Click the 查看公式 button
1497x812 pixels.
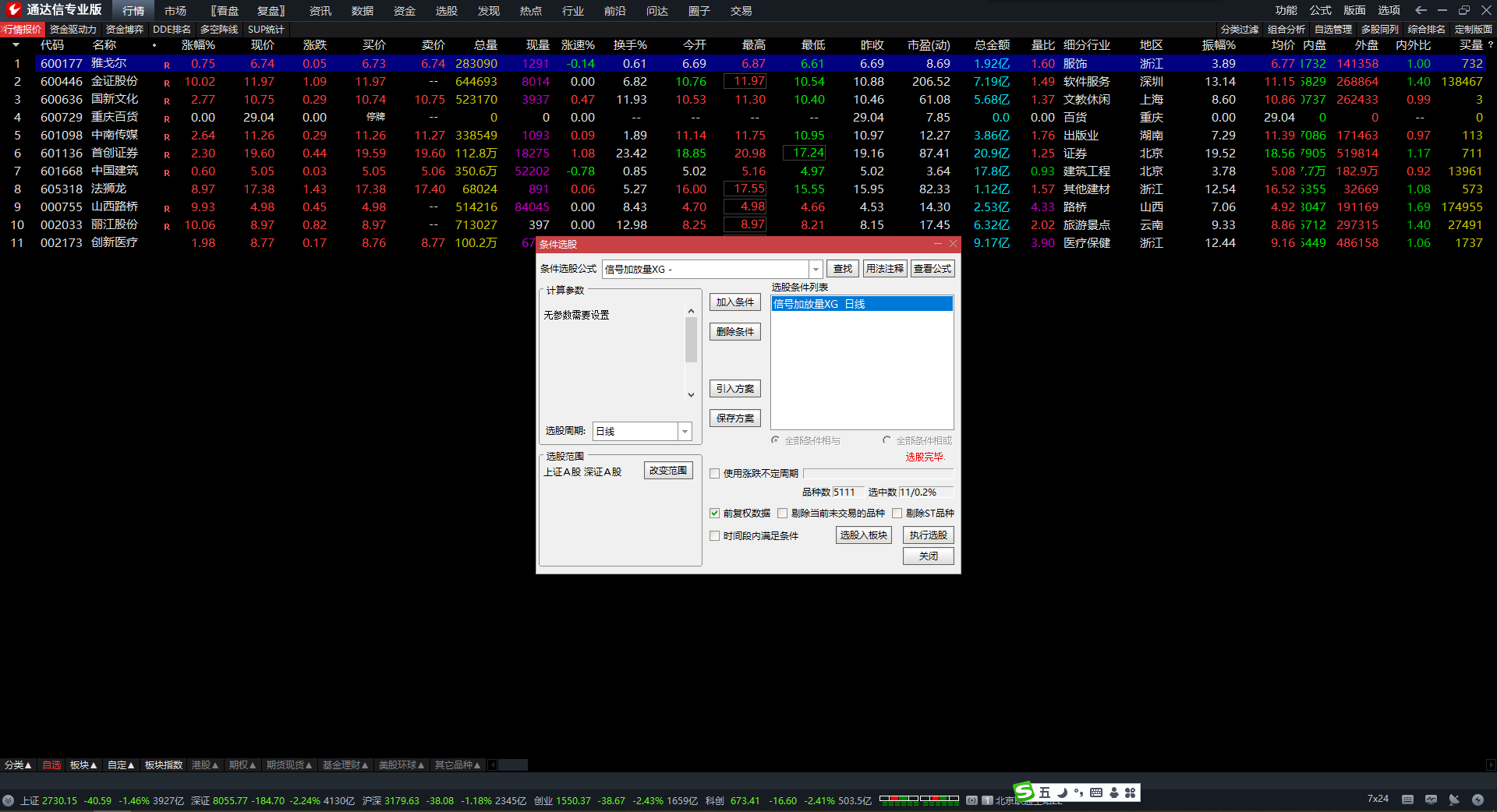click(x=933, y=269)
